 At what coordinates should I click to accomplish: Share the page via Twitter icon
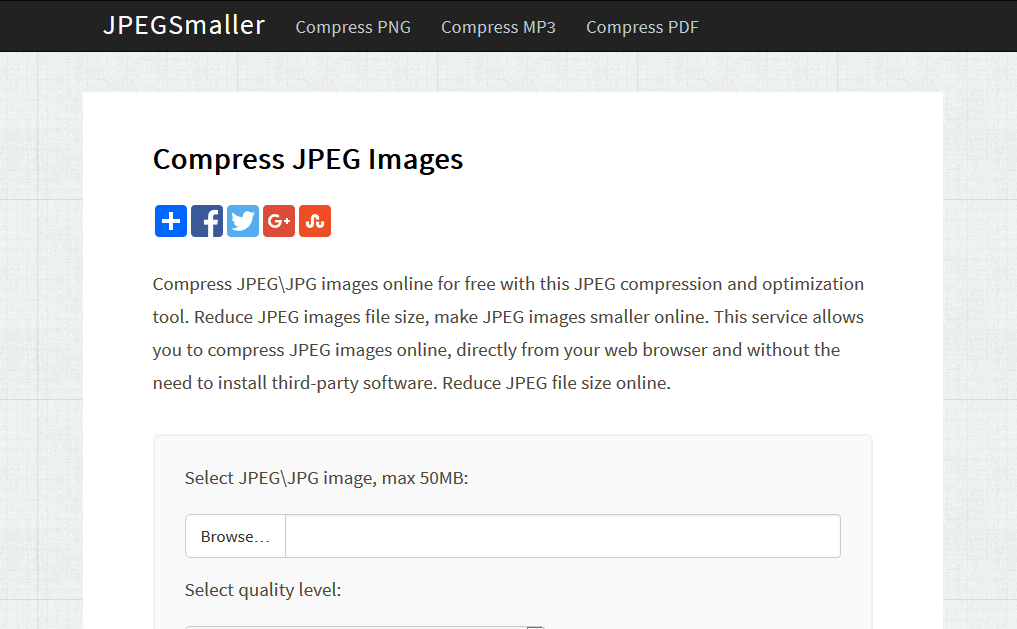[243, 221]
